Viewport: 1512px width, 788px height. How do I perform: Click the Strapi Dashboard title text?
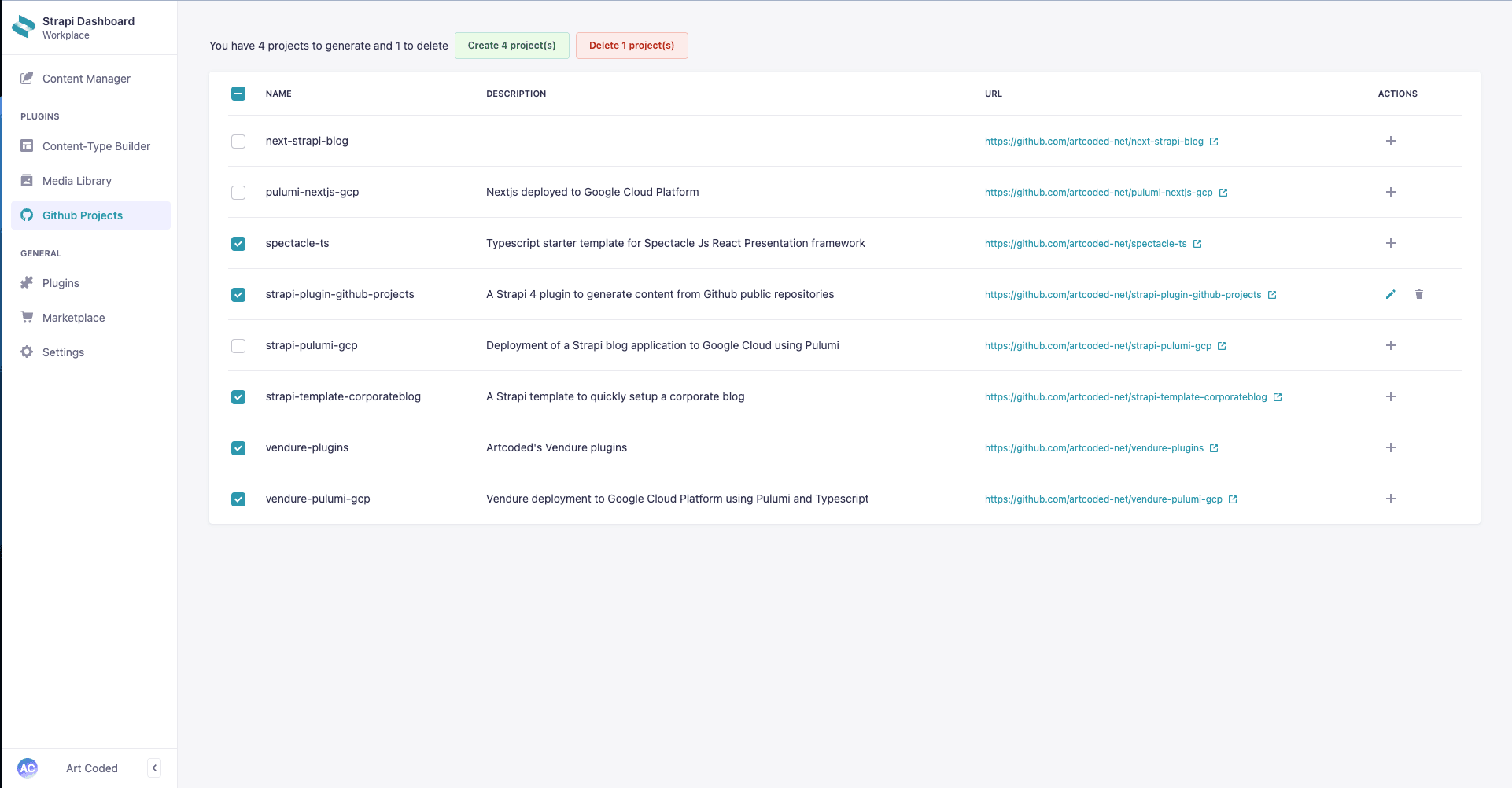click(x=88, y=21)
